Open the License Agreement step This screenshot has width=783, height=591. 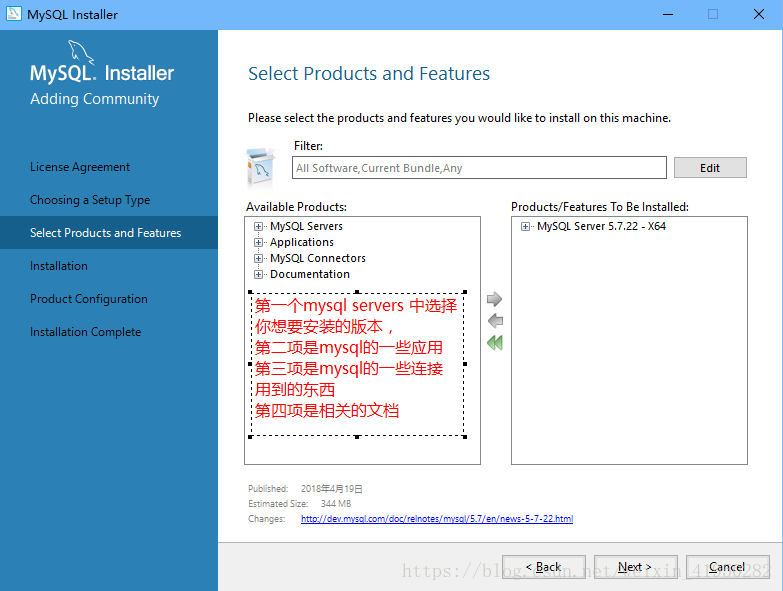point(80,167)
